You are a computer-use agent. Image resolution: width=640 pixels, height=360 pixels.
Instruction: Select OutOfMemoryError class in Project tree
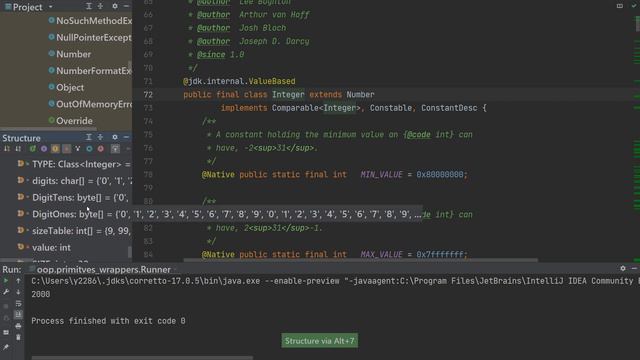90,104
